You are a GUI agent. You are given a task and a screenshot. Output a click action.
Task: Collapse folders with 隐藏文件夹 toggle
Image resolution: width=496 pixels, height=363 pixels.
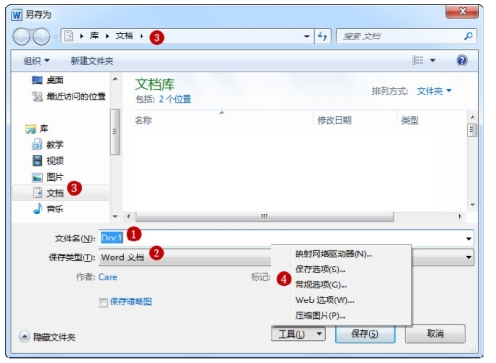[47, 337]
